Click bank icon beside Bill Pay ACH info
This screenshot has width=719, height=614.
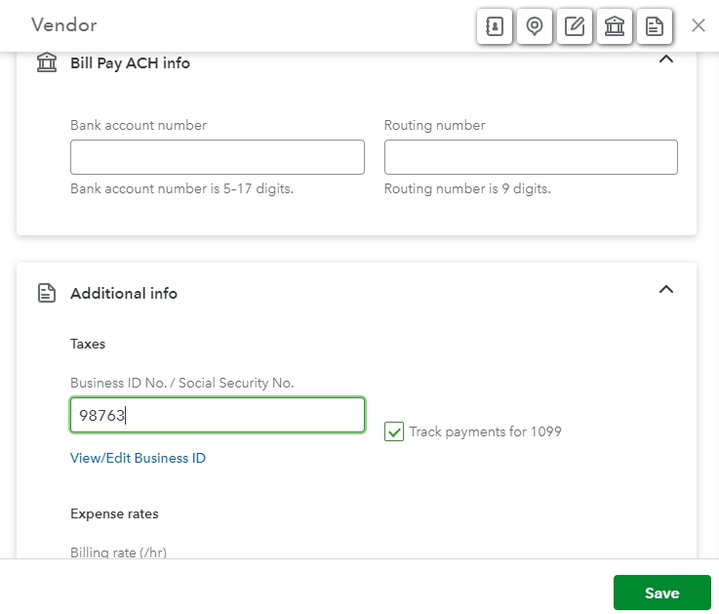46,63
